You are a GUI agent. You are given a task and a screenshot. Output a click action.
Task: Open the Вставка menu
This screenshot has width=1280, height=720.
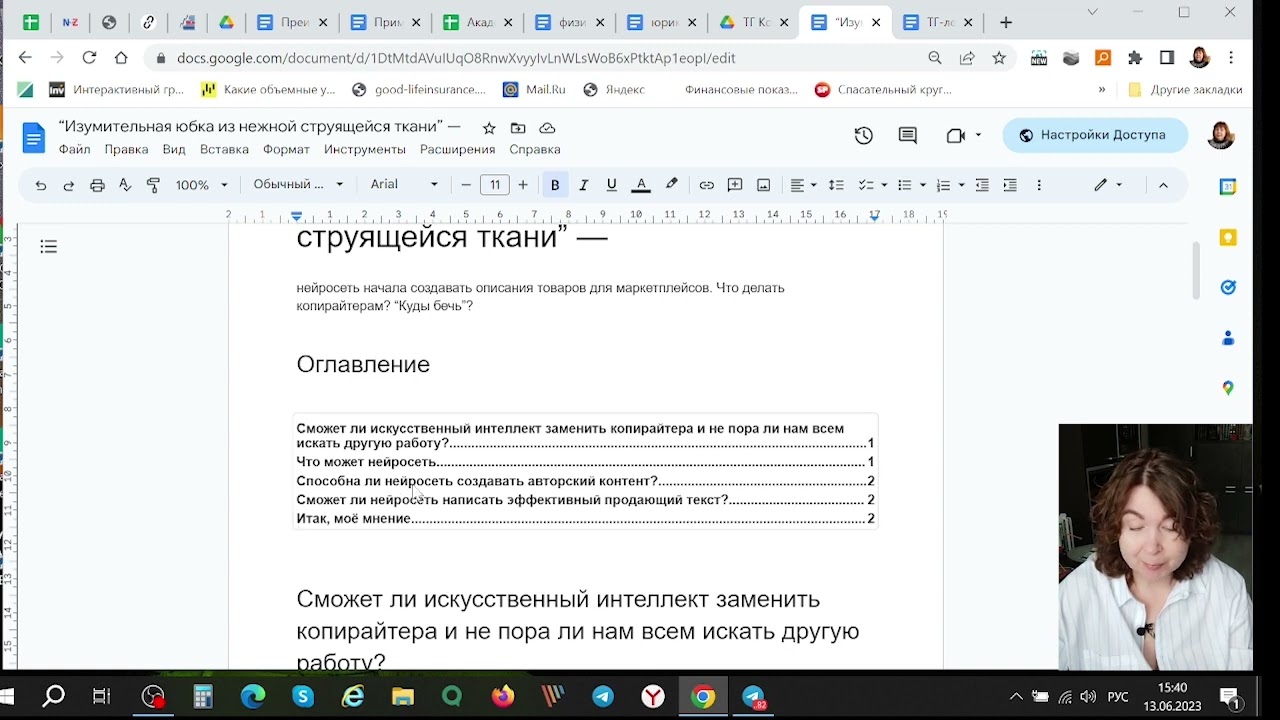pyautogui.click(x=224, y=149)
